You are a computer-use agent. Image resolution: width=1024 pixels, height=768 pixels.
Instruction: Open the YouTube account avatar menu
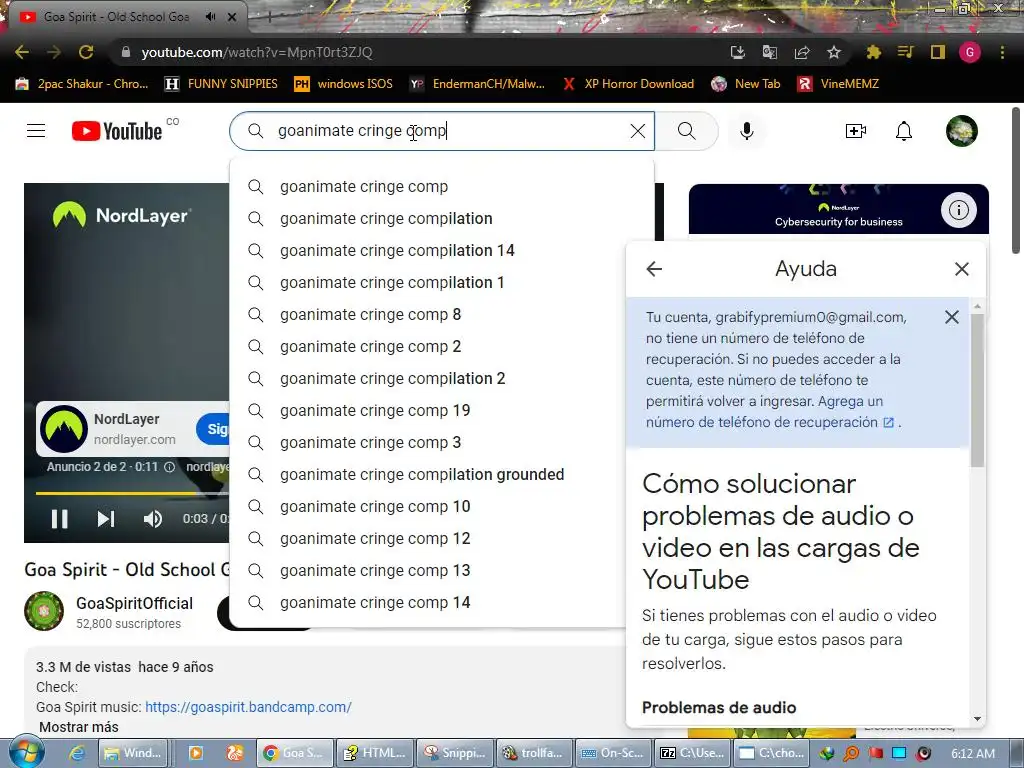pyautogui.click(x=962, y=131)
